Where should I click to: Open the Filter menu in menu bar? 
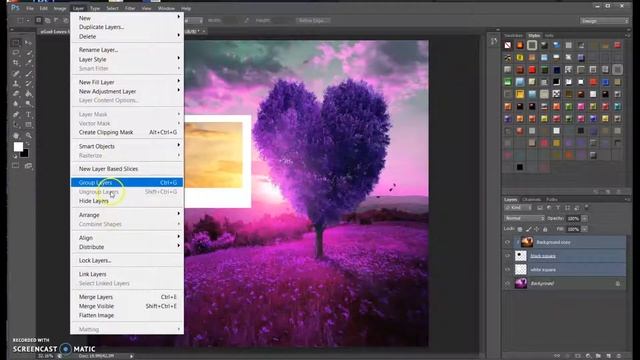[130, 8]
